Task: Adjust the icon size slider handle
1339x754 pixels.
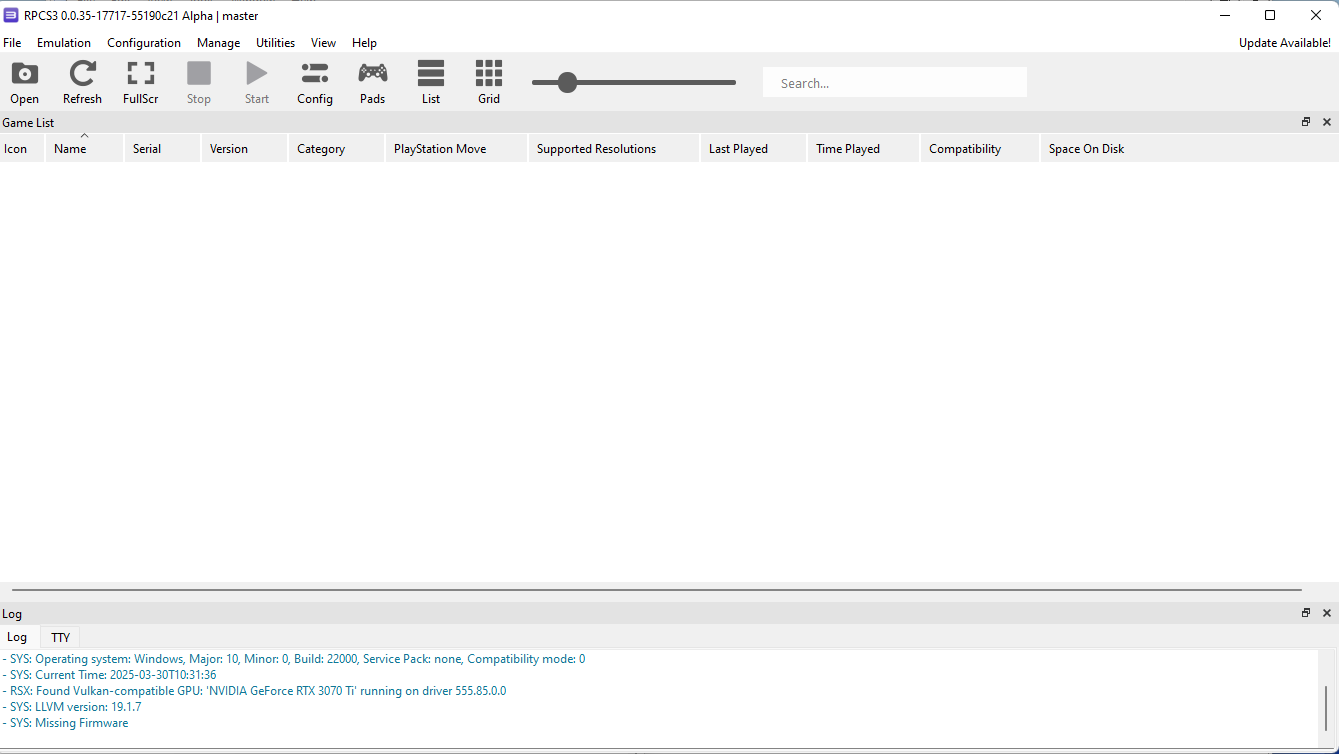Action: point(567,83)
